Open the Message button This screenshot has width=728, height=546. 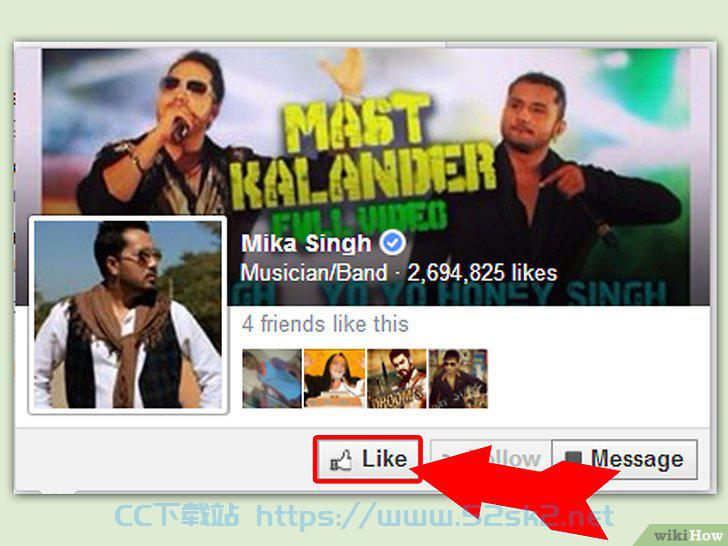point(624,459)
